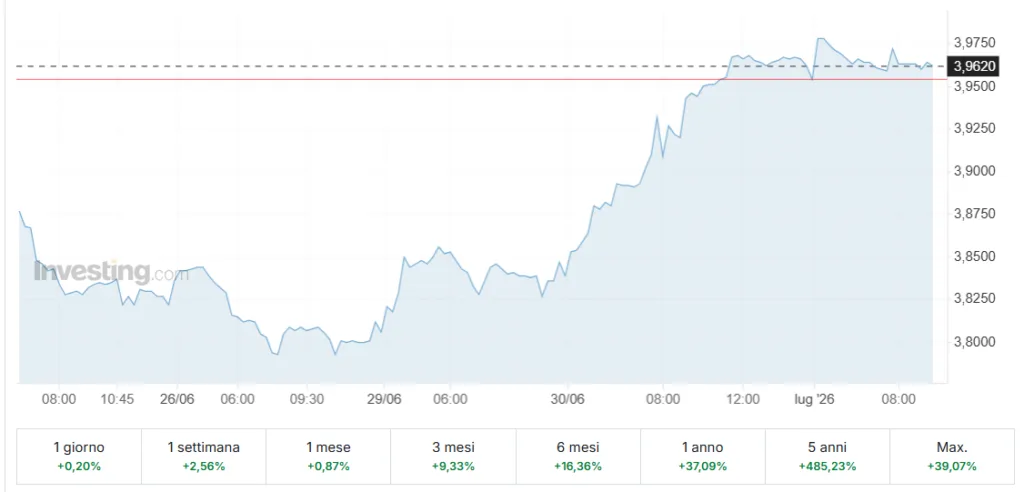Click the 12:00 time axis label
The width and height of the screenshot is (1024, 492).
point(743,399)
